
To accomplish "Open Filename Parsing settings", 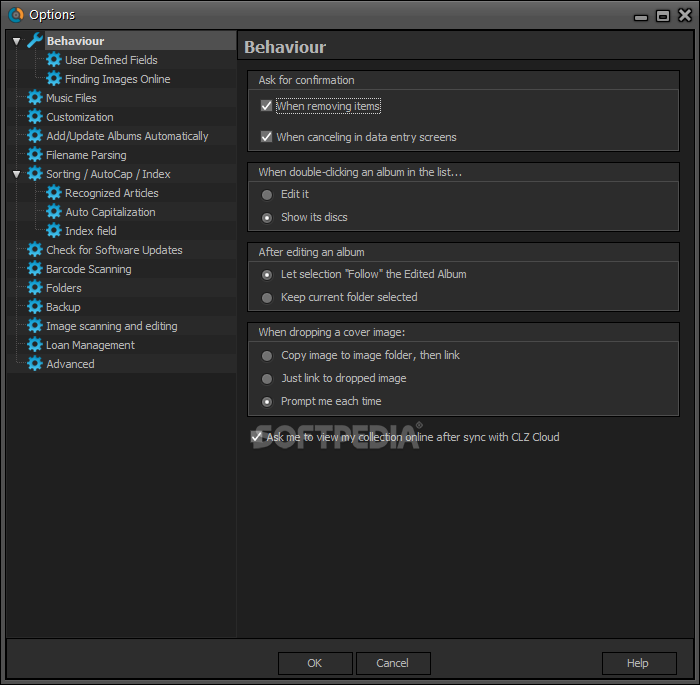I will click(x=86, y=155).
